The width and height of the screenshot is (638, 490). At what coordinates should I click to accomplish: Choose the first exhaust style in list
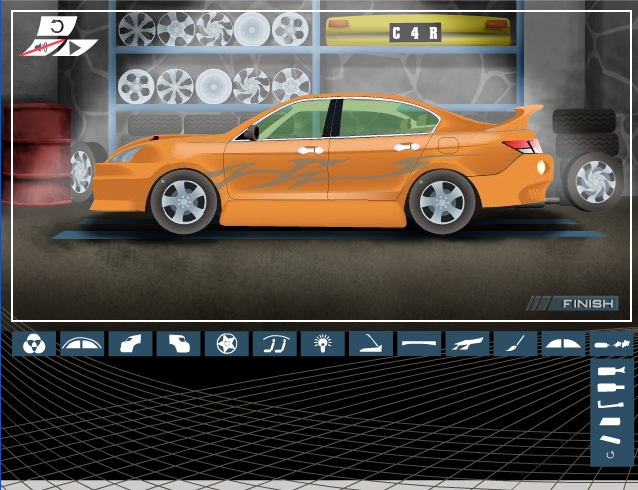click(x=611, y=372)
